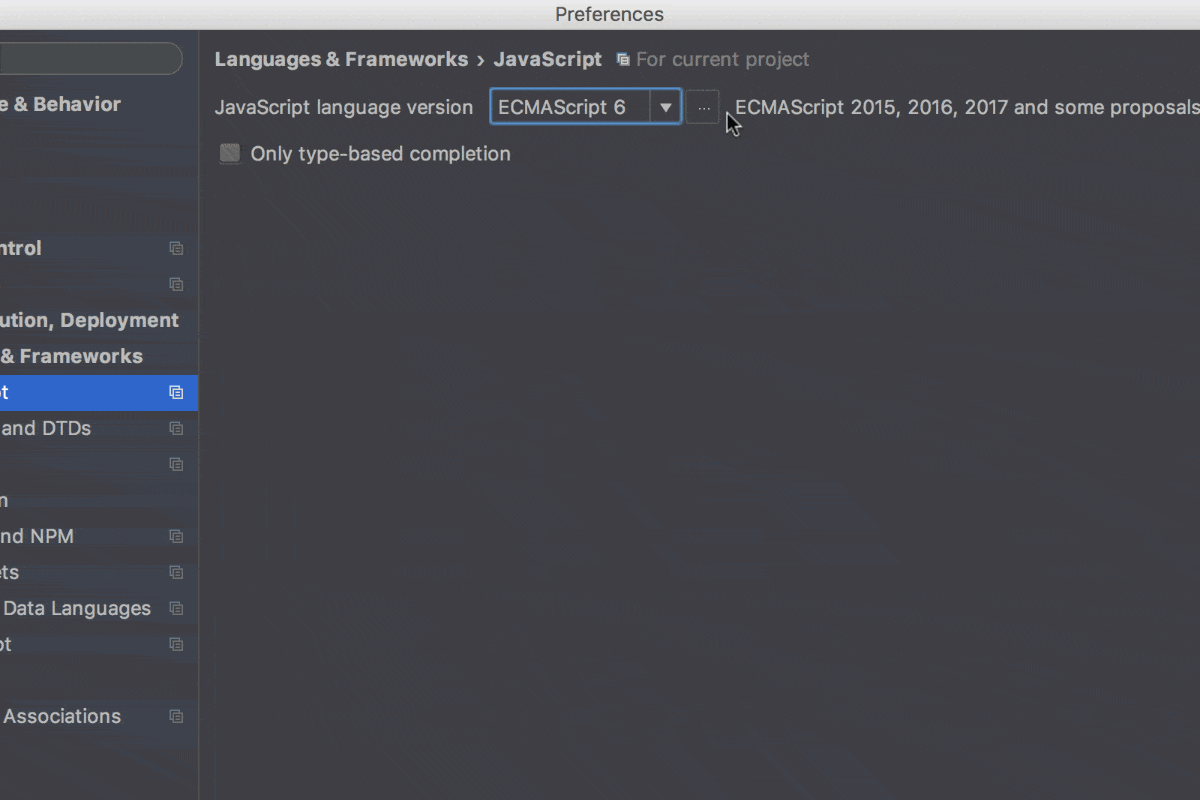Click the project icon on the selected JavaScript row

click(176, 392)
